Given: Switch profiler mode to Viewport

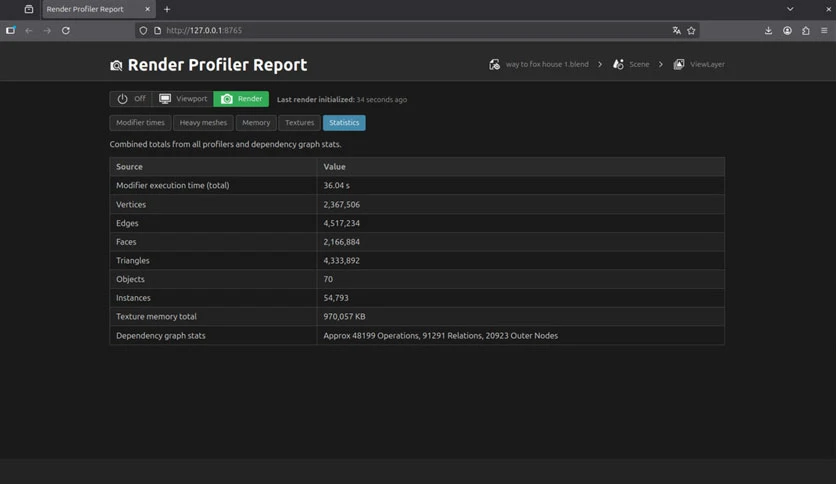Looking at the screenshot, I should [x=183, y=99].
